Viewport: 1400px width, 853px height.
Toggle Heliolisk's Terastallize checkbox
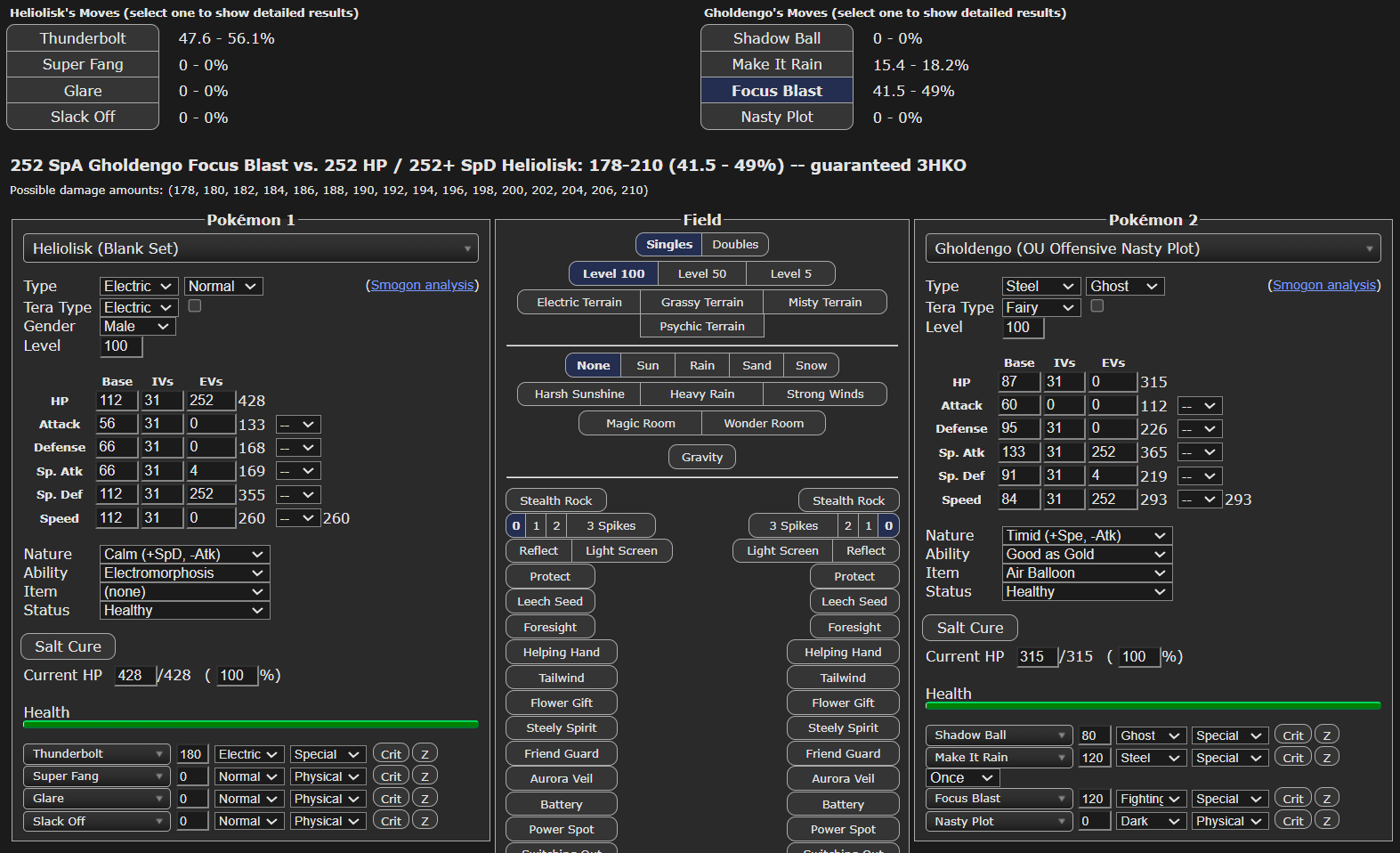pyautogui.click(x=195, y=305)
